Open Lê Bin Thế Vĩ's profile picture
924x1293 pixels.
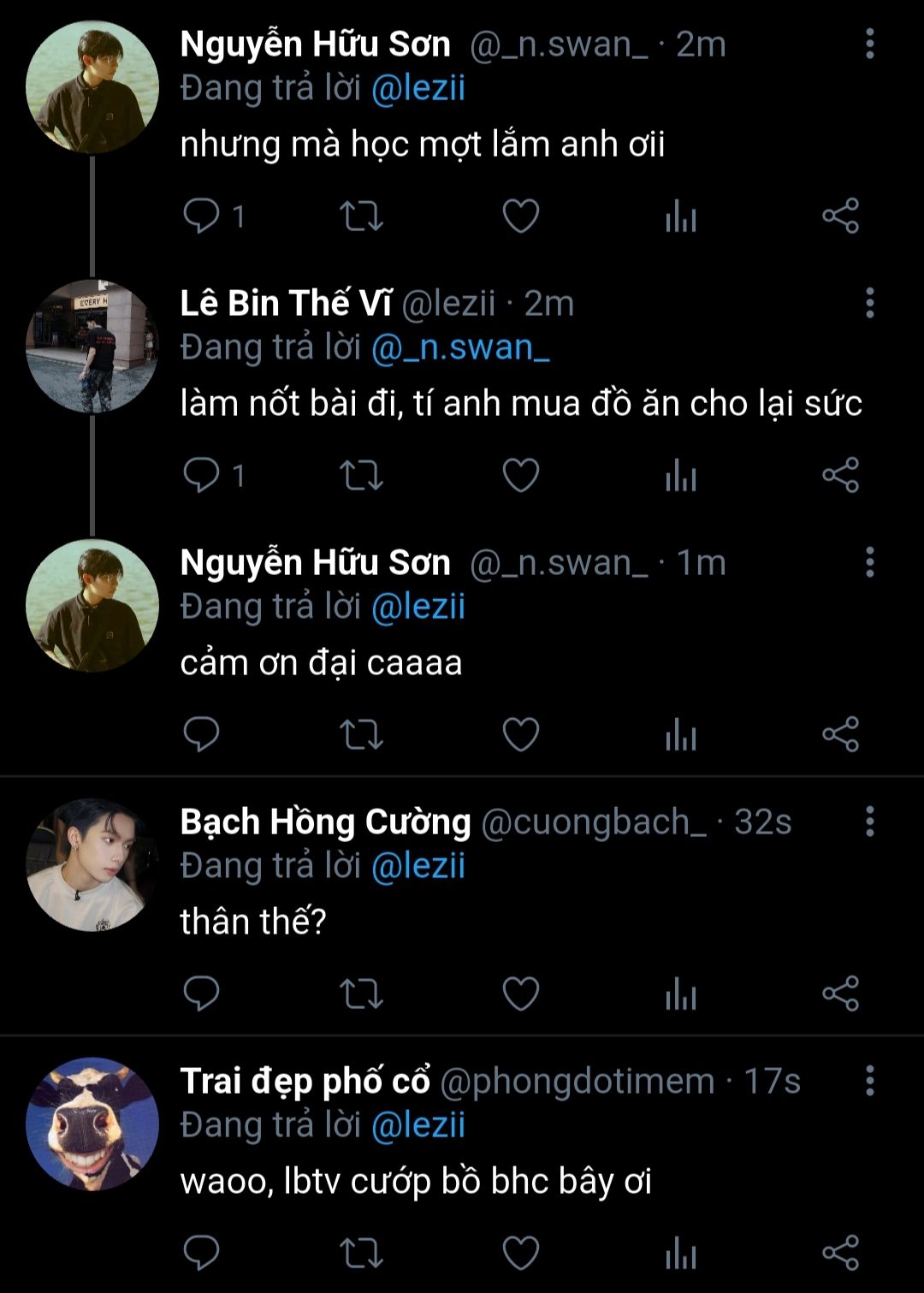(92, 347)
